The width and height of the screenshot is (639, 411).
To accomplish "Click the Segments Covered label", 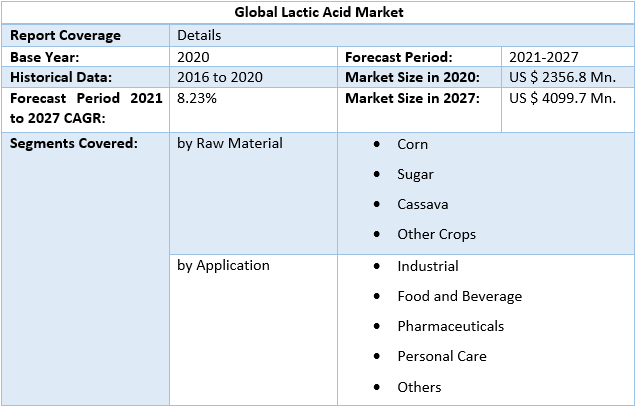I will click(x=73, y=143).
